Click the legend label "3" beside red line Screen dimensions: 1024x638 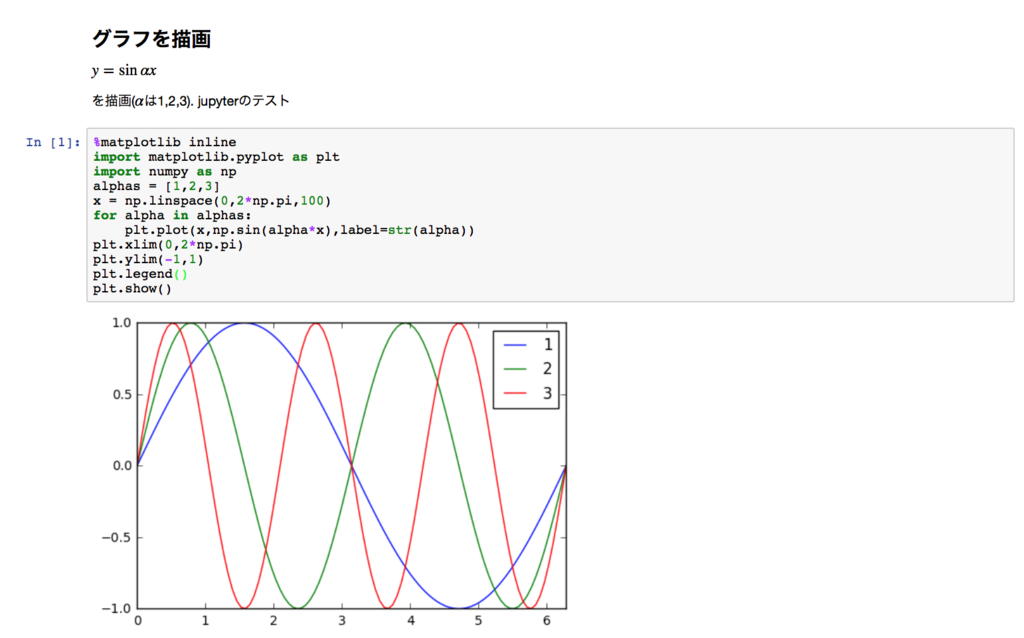pos(548,393)
